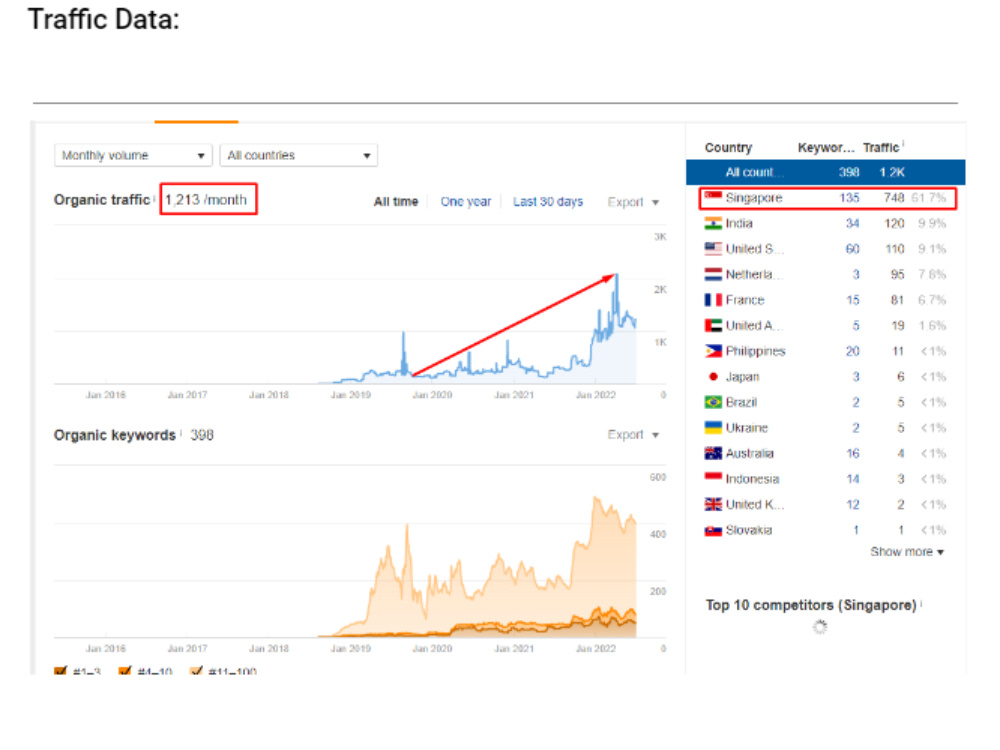Click the India flag icon
This screenshot has width=1000, height=750.
713,223
